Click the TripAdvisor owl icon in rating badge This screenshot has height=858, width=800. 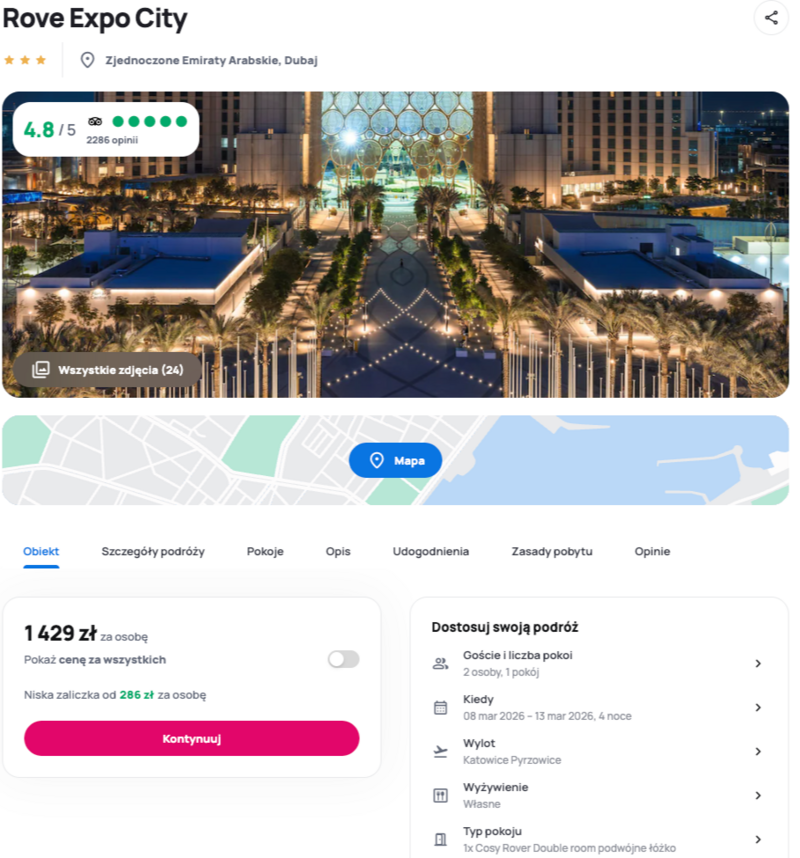click(95, 121)
